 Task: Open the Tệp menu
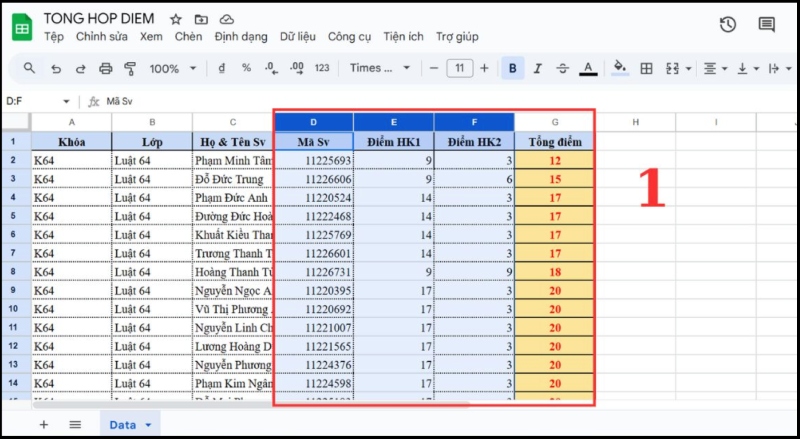tap(54, 37)
